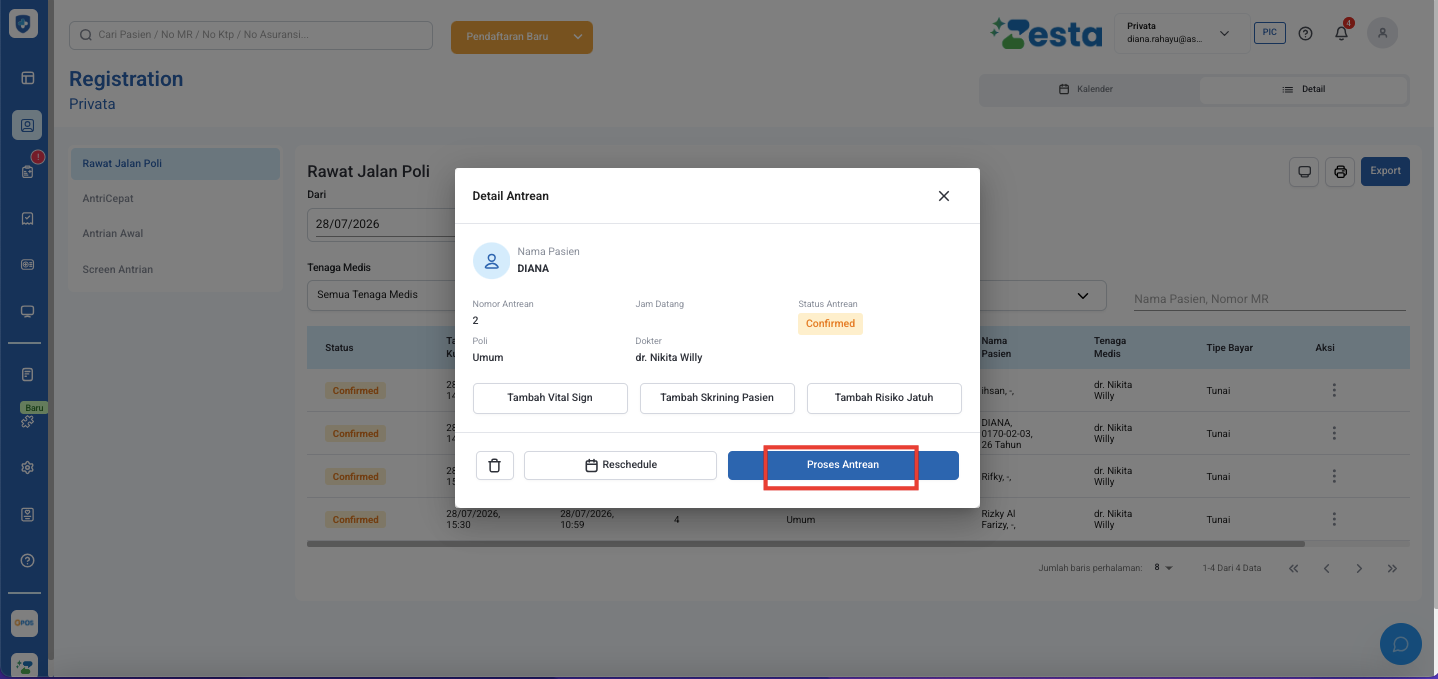The width and height of the screenshot is (1438, 679).
Task: Click the print icon
Action: pyautogui.click(x=1340, y=171)
